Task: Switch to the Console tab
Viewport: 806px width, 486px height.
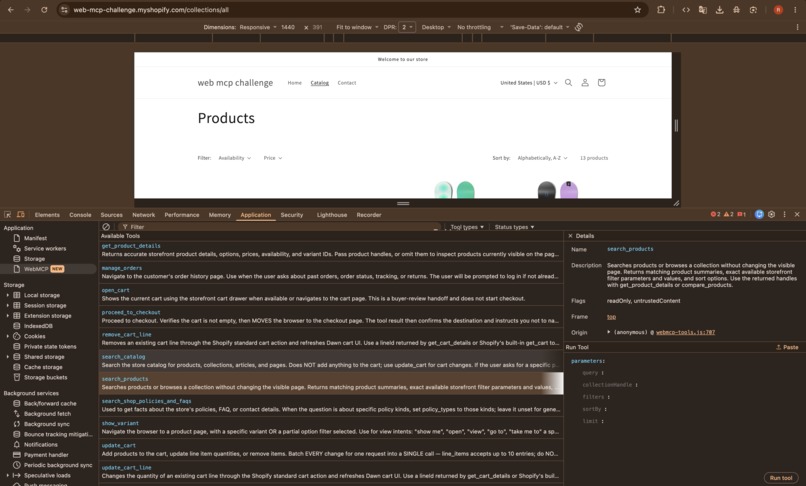Action: coord(80,215)
